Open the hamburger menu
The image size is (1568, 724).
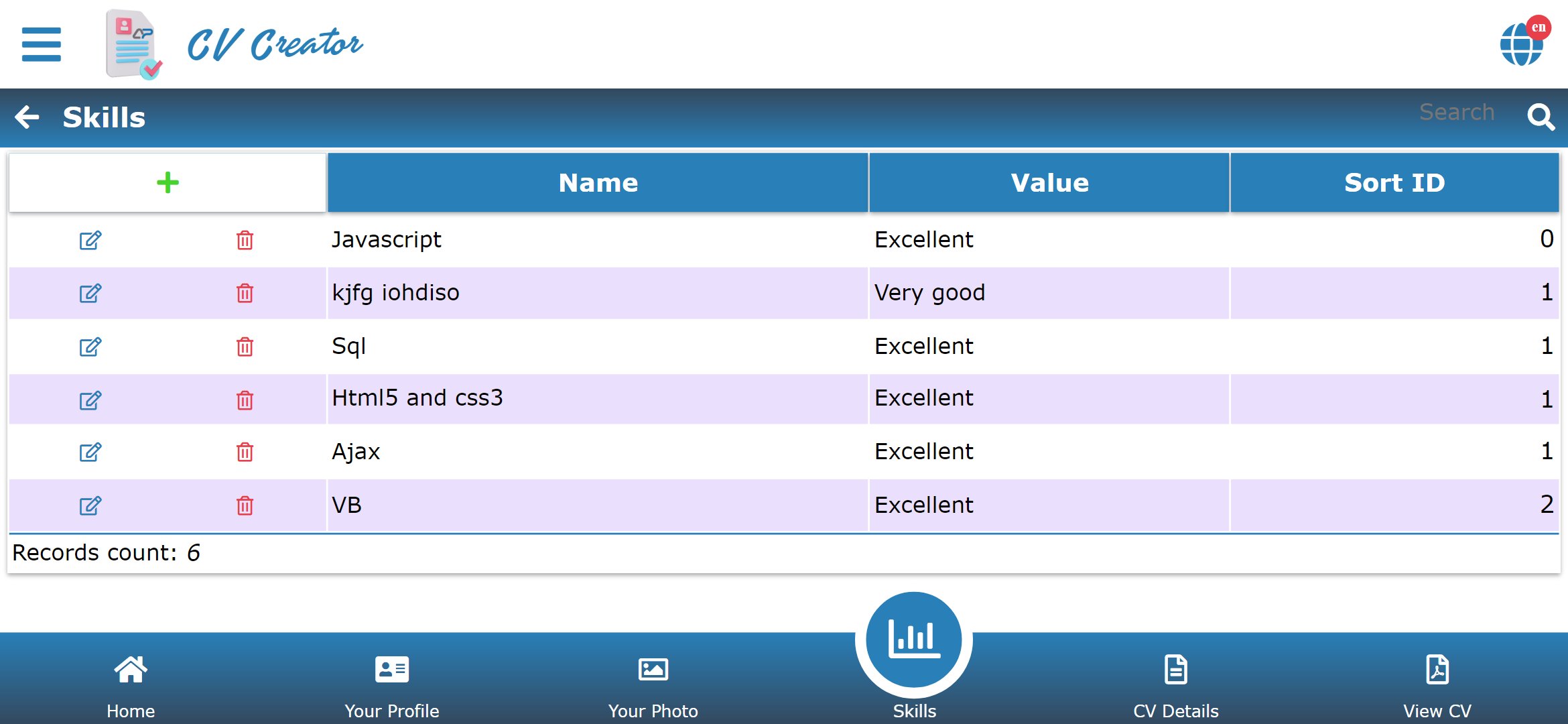click(x=41, y=44)
